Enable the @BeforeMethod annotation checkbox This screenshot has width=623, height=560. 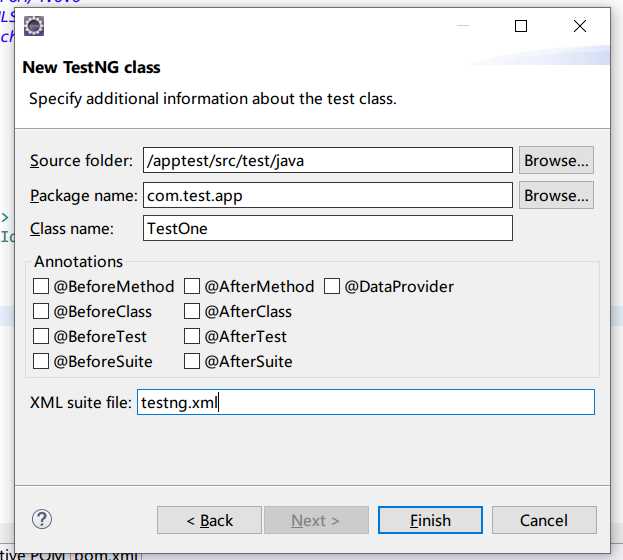coord(41,286)
